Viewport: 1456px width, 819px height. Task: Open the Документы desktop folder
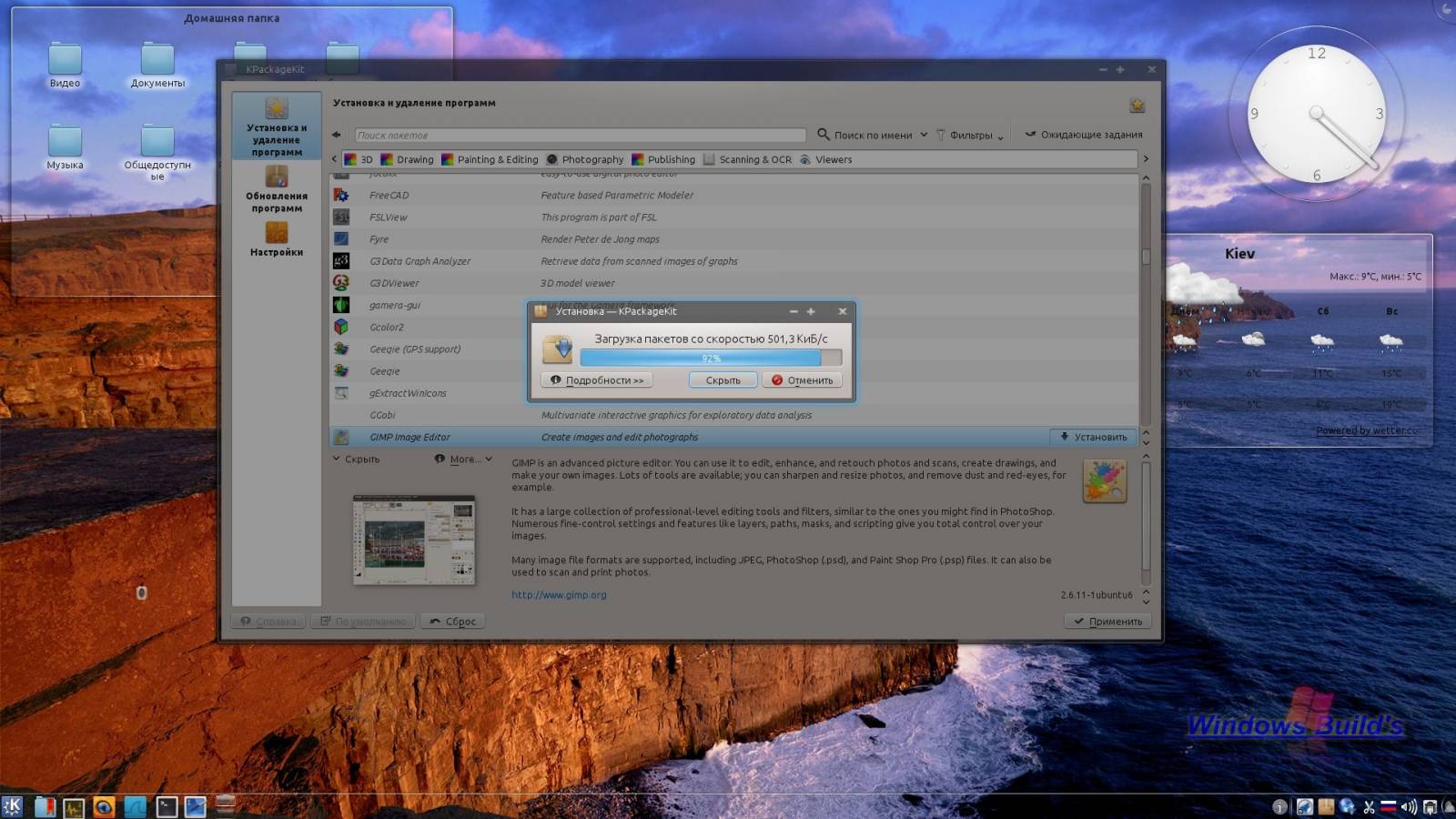[x=157, y=66]
